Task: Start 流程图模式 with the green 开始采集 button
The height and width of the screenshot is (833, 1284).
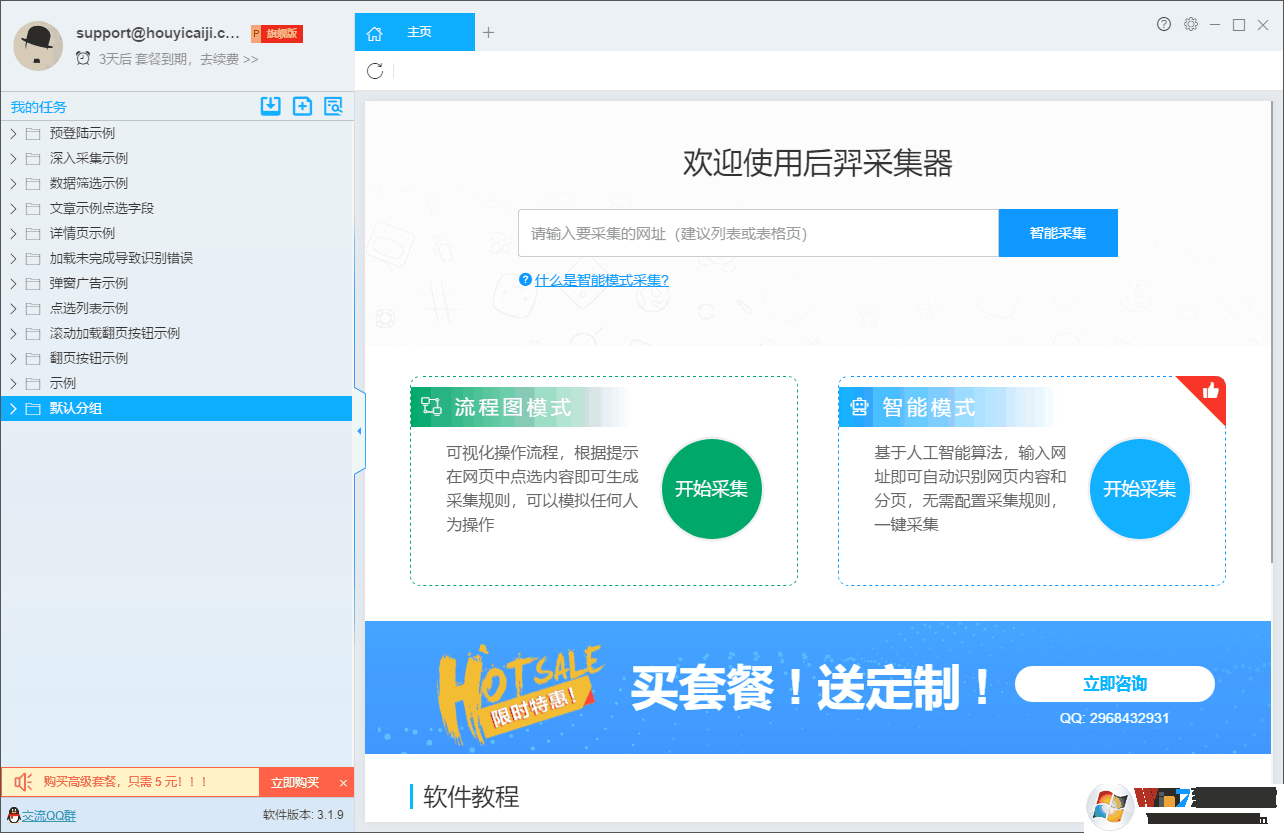Action: [712, 489]
